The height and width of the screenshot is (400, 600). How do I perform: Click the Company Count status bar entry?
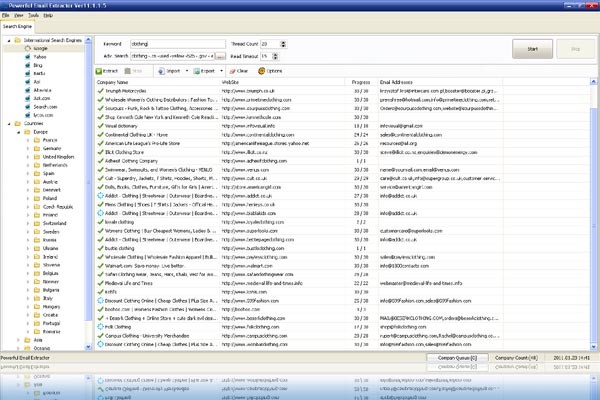pos(516,358)
